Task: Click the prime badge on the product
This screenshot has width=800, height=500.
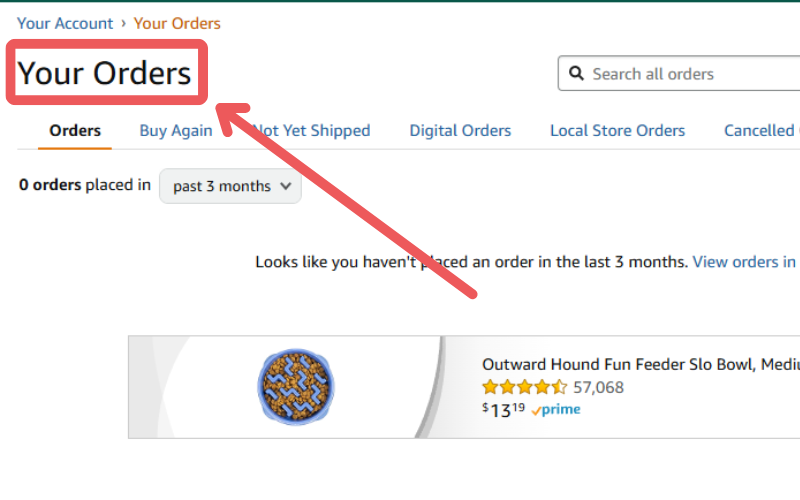Action: 556,410
